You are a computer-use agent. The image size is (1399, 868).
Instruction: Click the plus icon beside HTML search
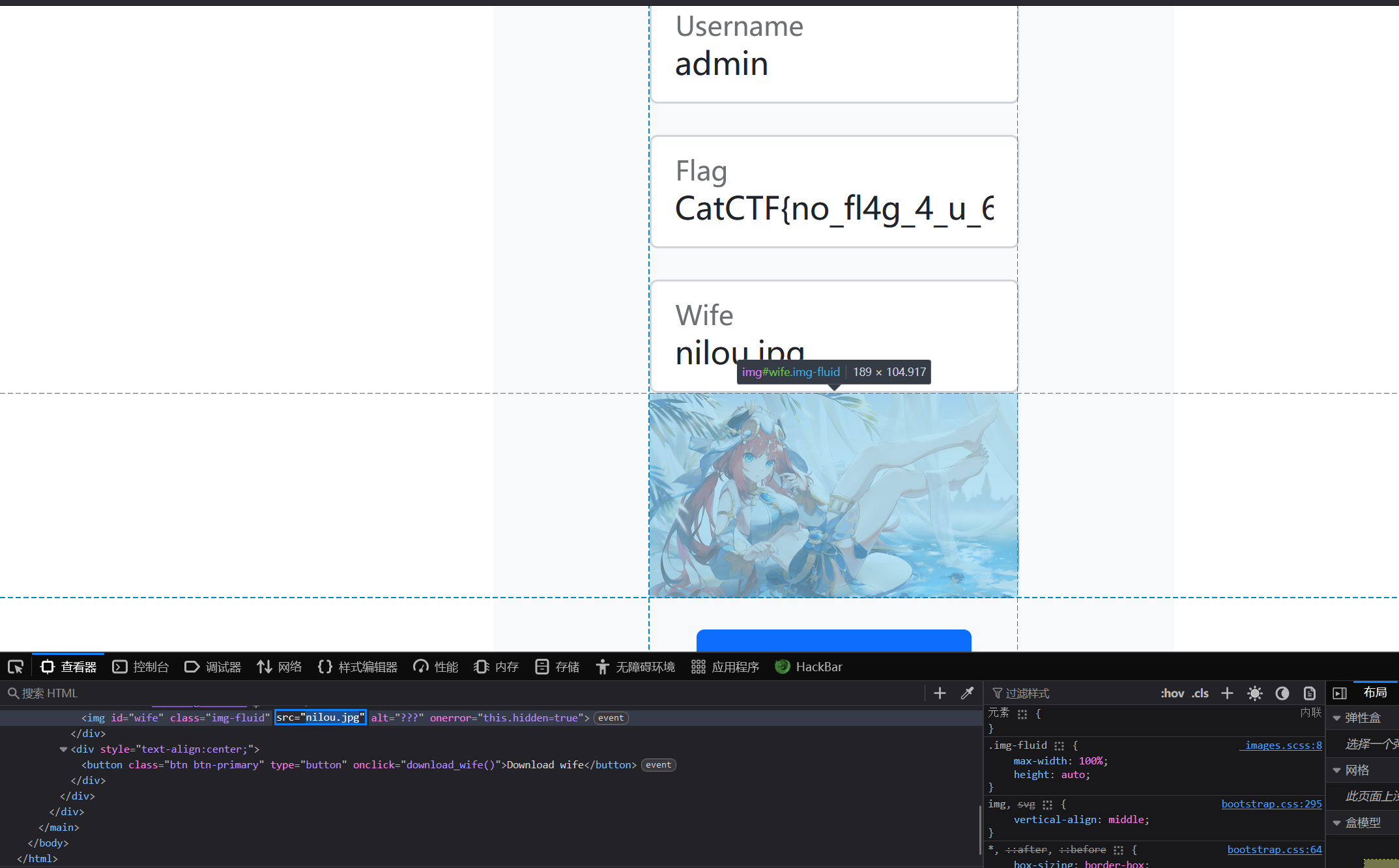point(940,693)
